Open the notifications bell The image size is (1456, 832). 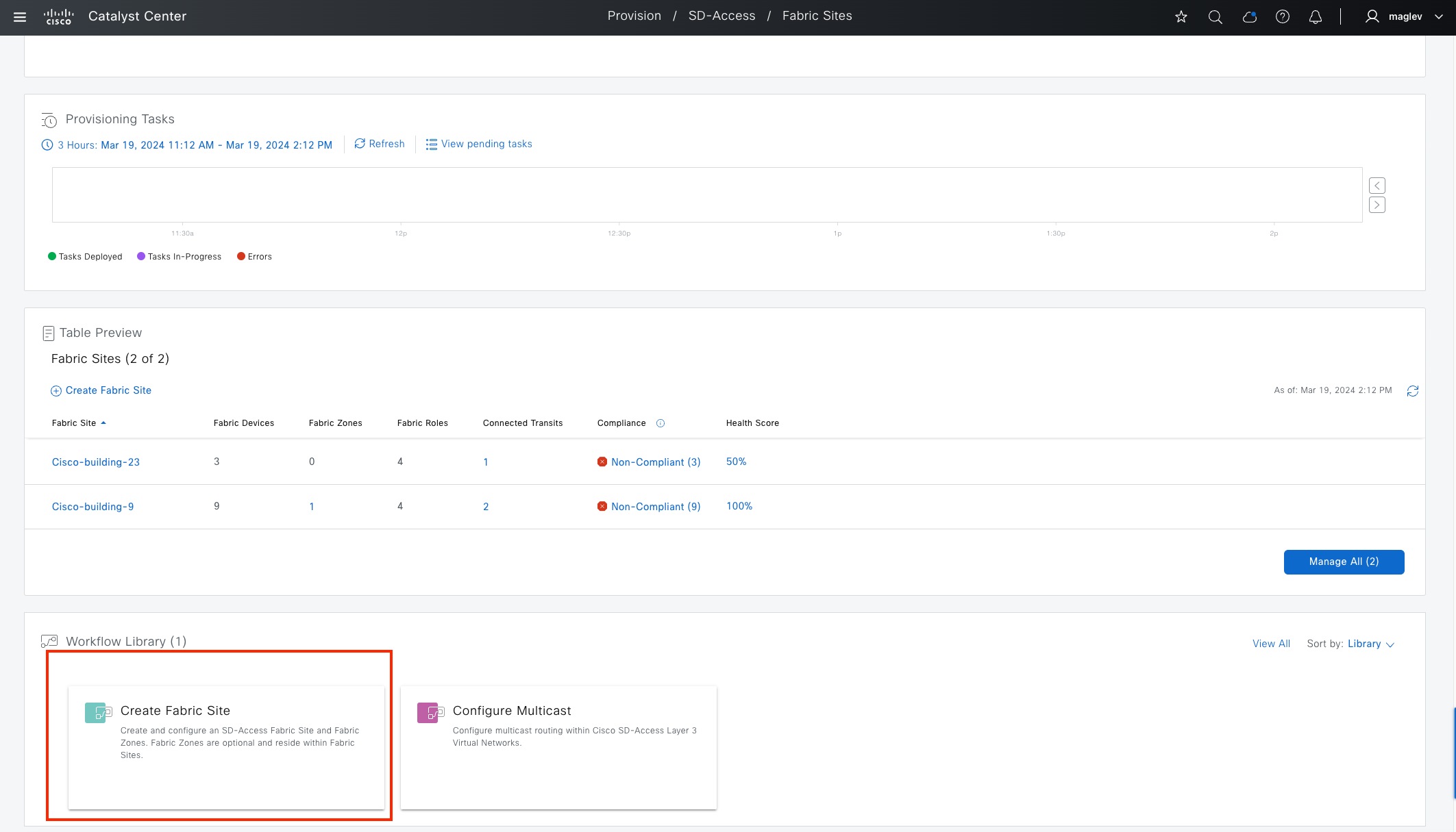pos(1315,16)
